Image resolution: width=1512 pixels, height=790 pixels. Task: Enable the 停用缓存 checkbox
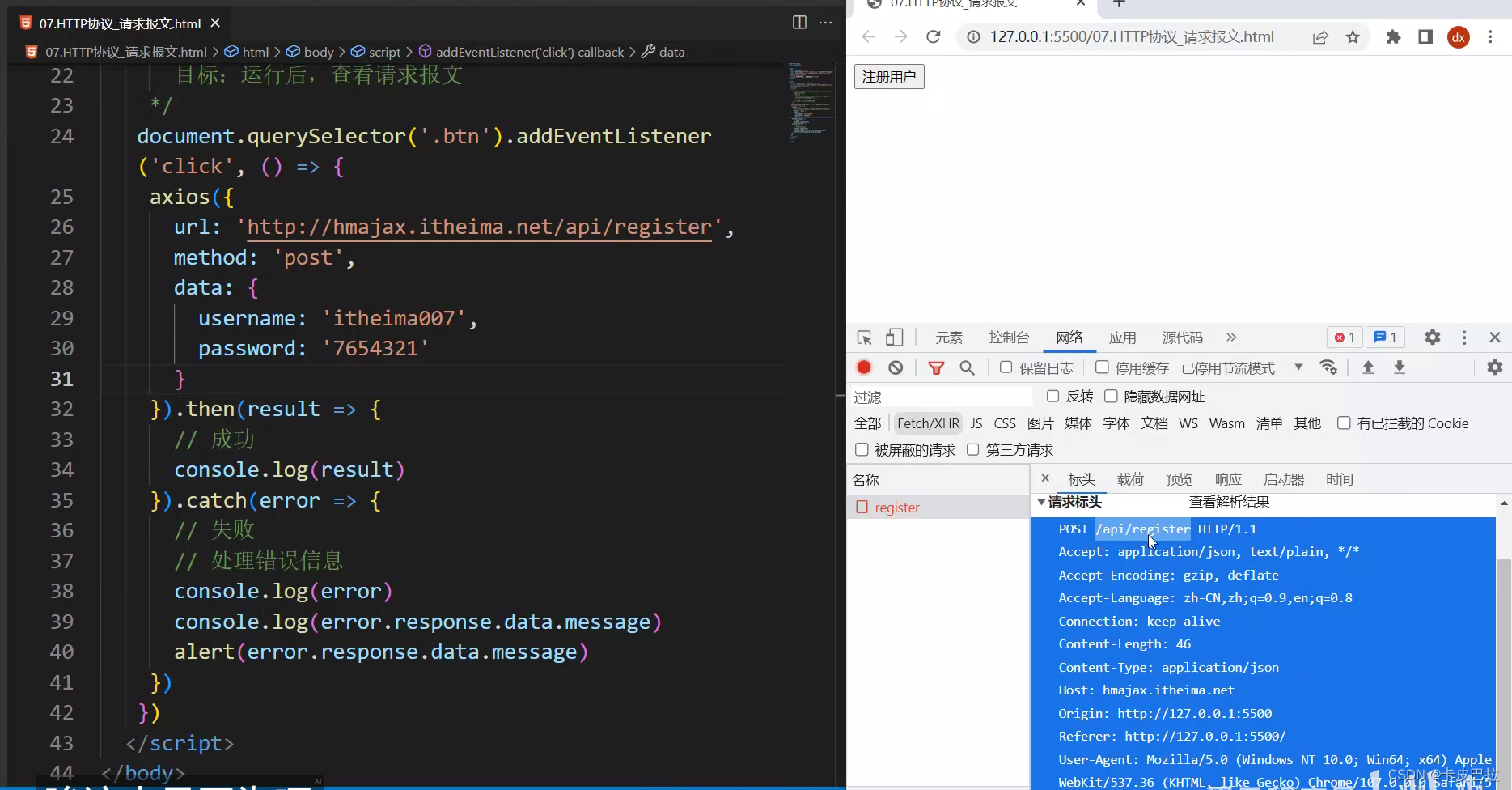pyautogui.click(x=1102, y=367)
